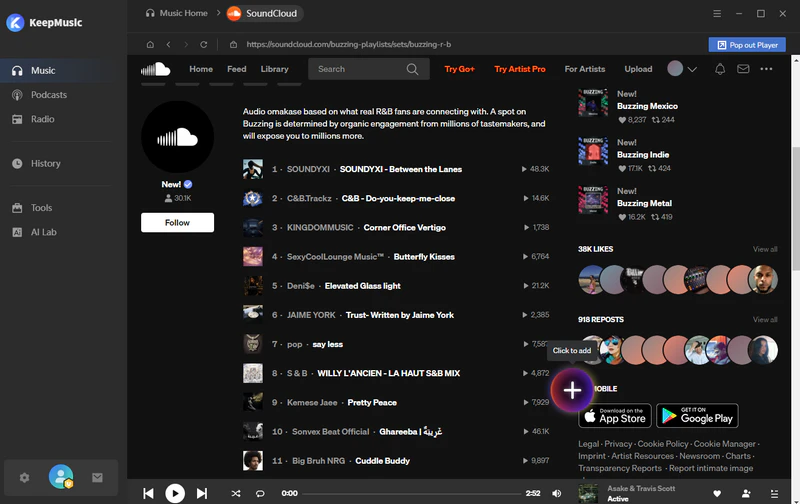Open the Buzzing Mexico playlist
Screen dimensions: 800x504
pyautogui.click(x=647, y=106)
